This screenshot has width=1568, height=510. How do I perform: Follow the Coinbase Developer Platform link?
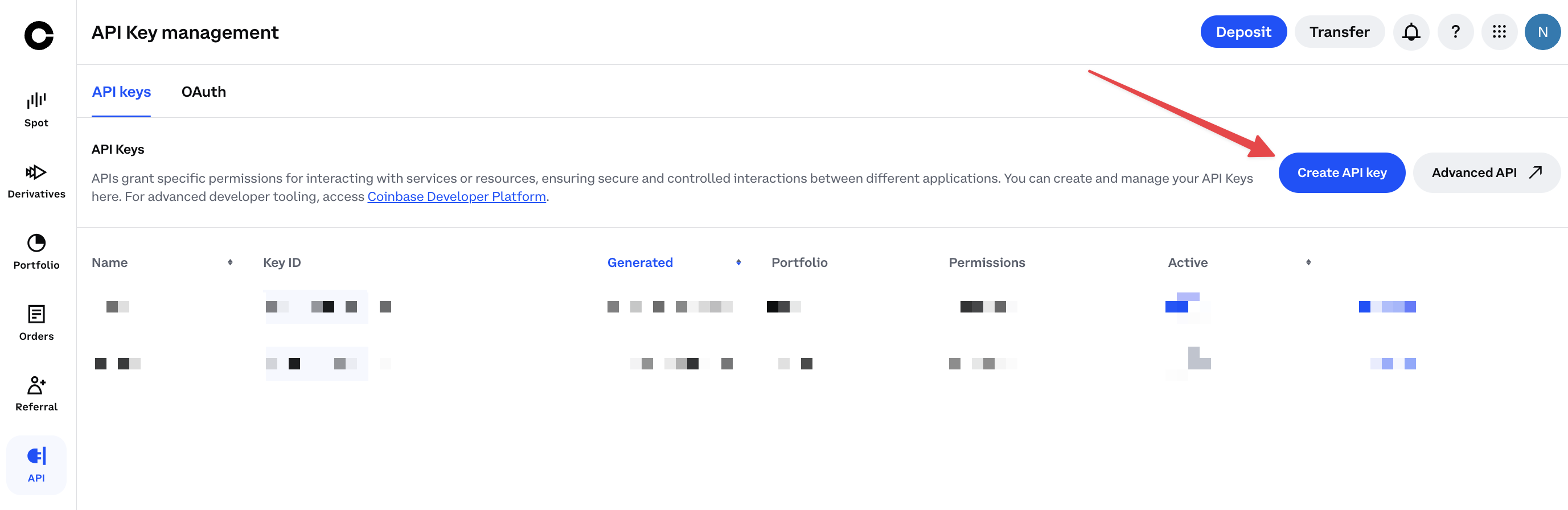coord(456,196)
